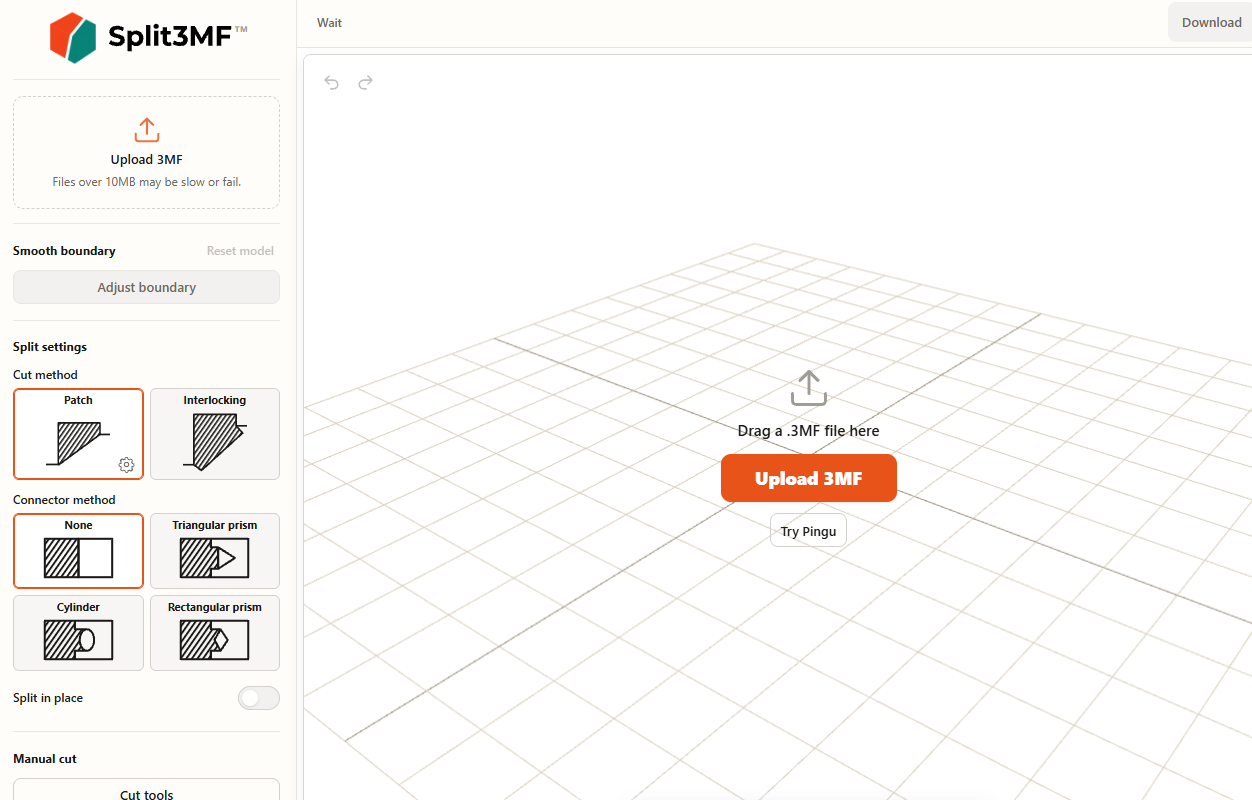Viewport: 1252px width, 800px height.
Task: Click Adjust boundary button
Action: [146, 287]
